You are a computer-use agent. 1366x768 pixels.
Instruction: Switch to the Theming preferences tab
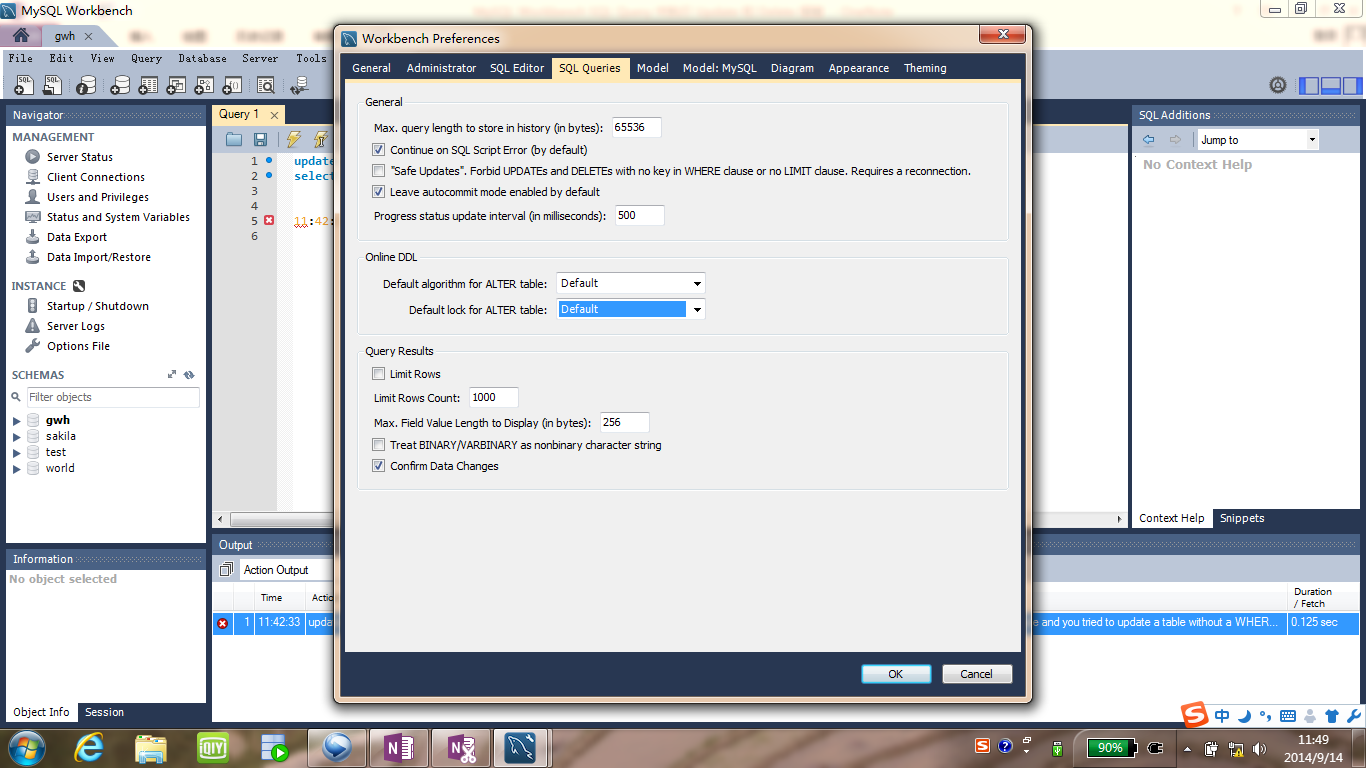(925, 68)
